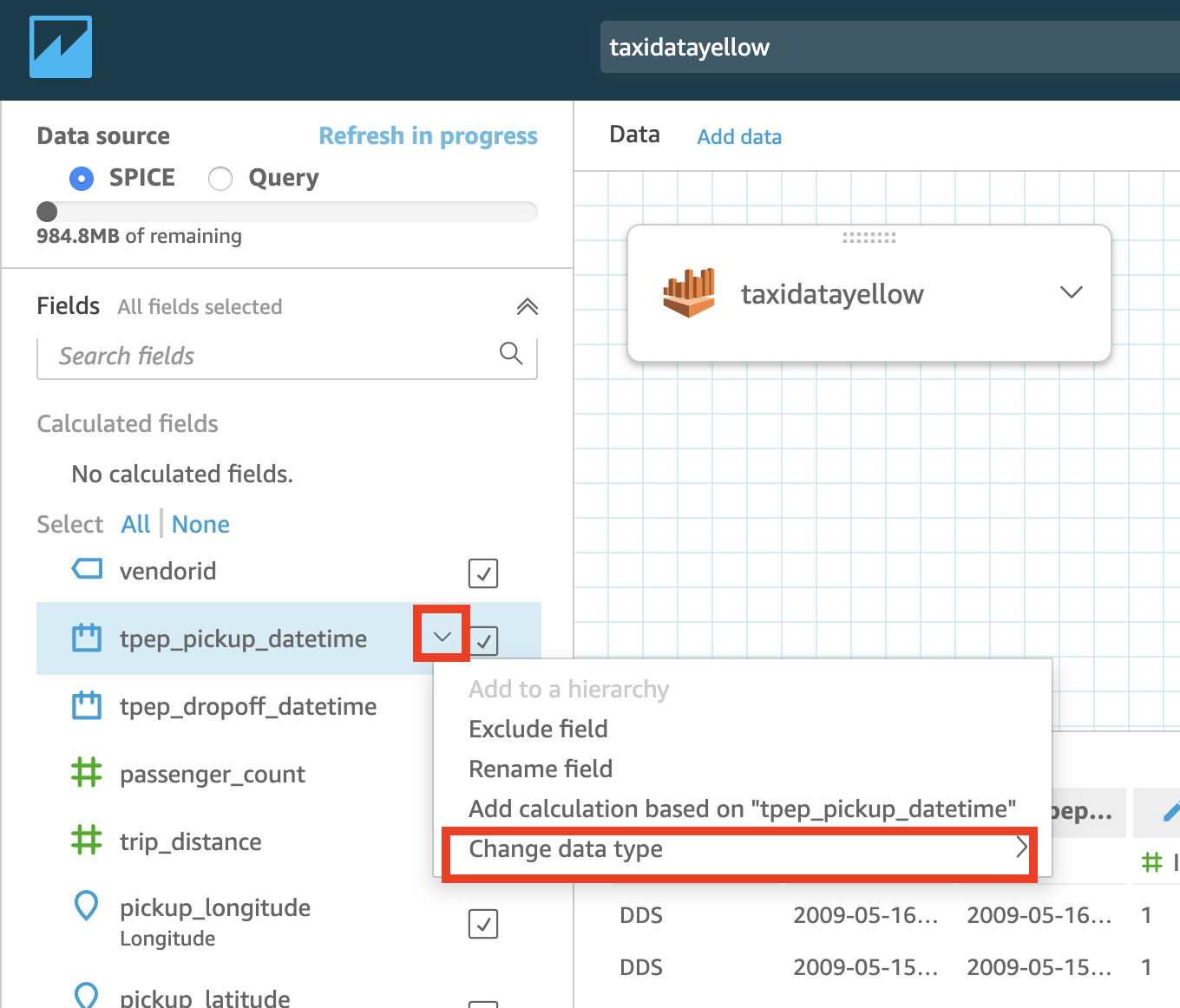The width and height of the screenshot is (1180, 1008).
Task: Select the passenger_count field row
Action: [234, 774]
